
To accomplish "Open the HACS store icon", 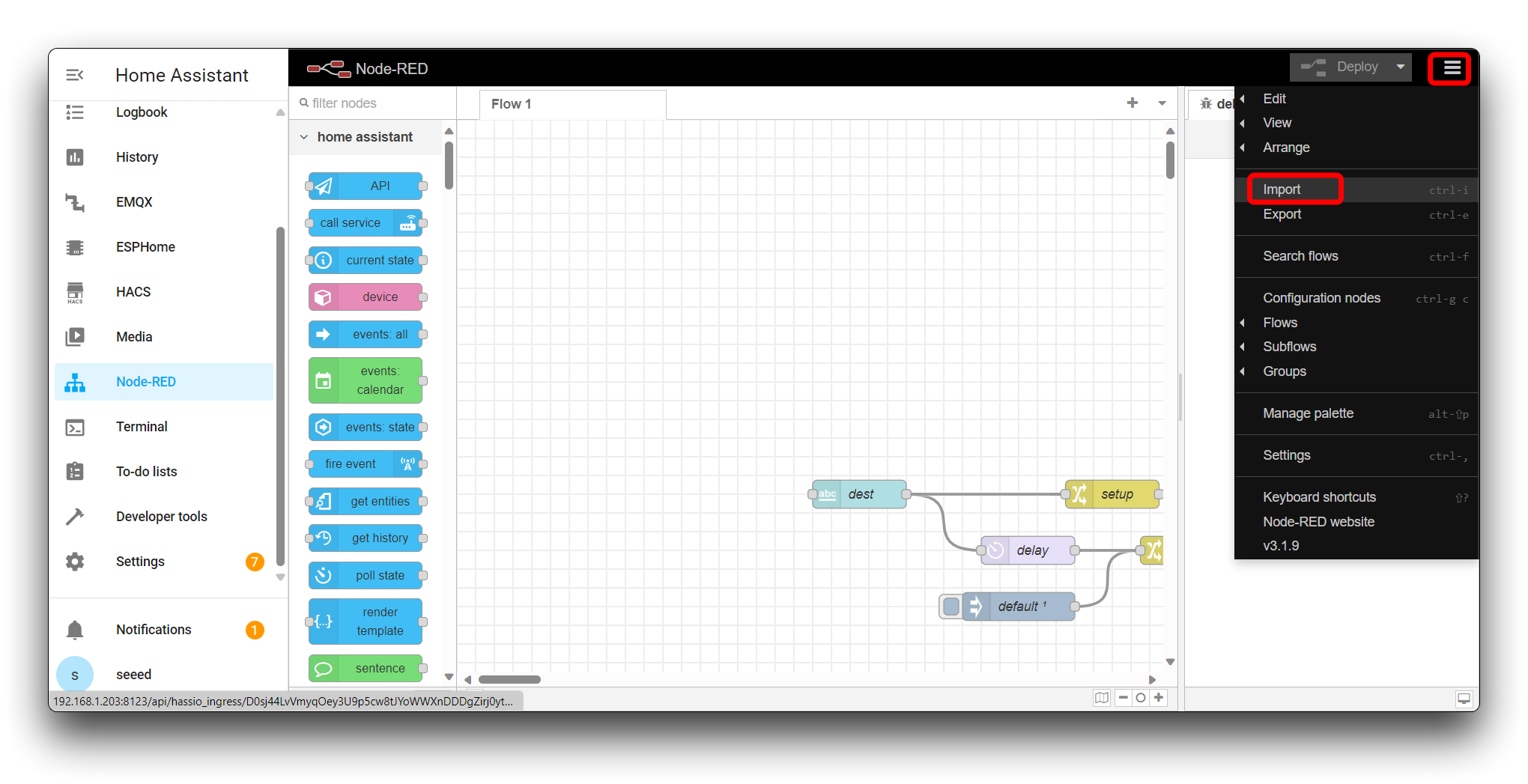I will 74,292.
